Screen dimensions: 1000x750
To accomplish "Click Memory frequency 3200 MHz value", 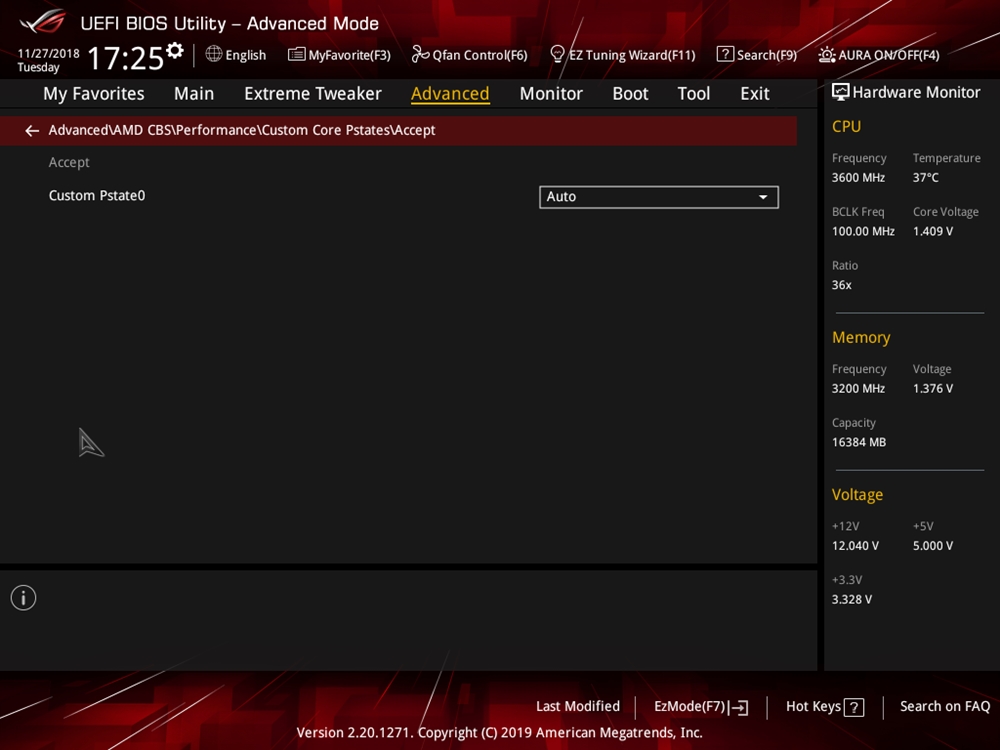I will 858,388.
